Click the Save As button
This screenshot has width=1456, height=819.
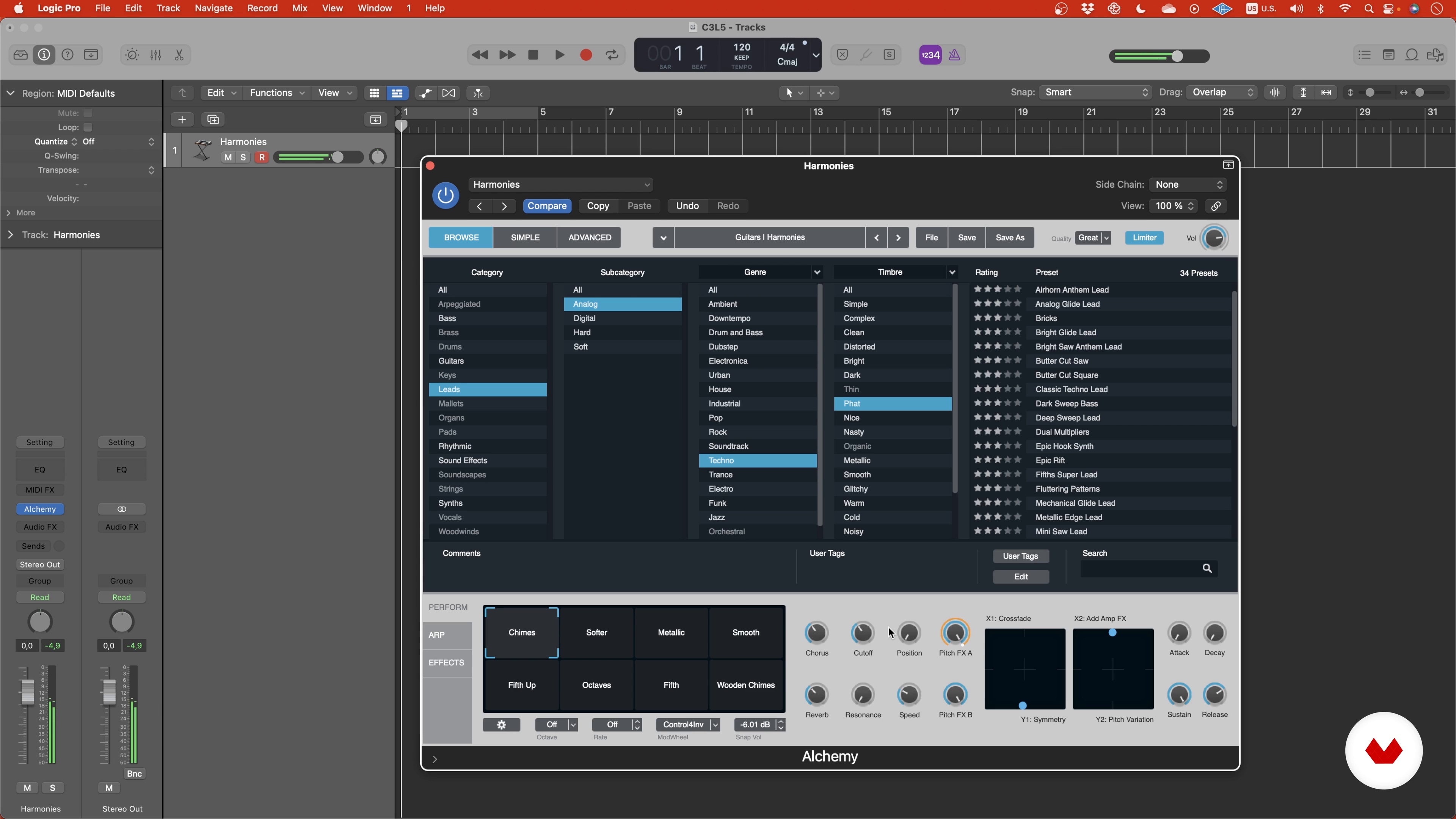coord(1010,237)
